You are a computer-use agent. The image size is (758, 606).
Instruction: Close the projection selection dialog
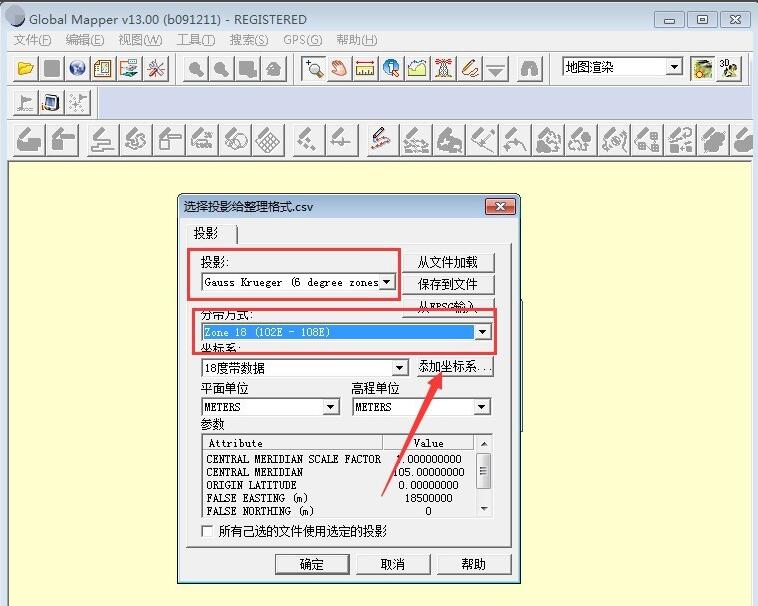tap(500, 207)
